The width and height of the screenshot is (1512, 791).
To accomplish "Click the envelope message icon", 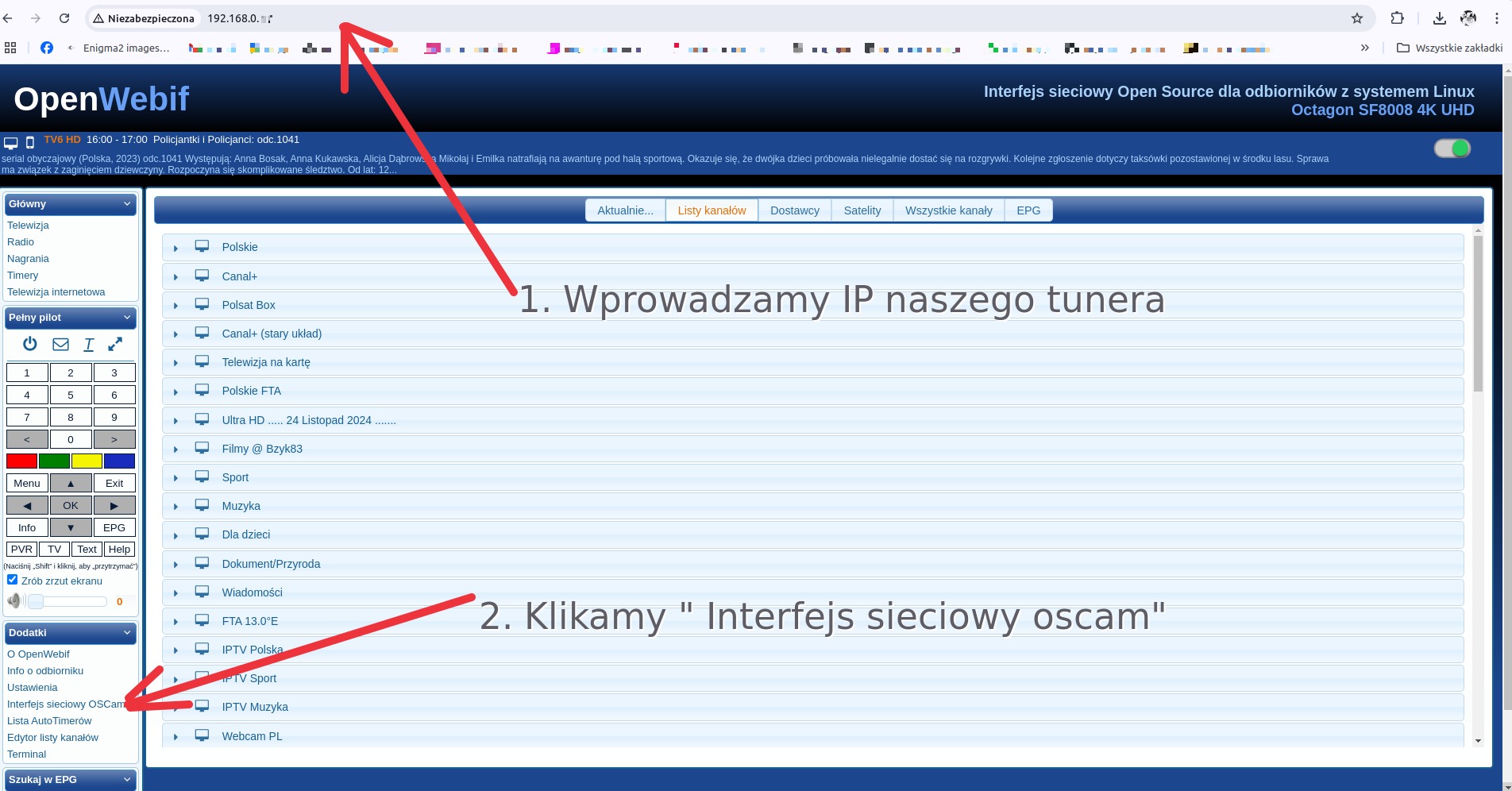I will [x=60, y=344].
